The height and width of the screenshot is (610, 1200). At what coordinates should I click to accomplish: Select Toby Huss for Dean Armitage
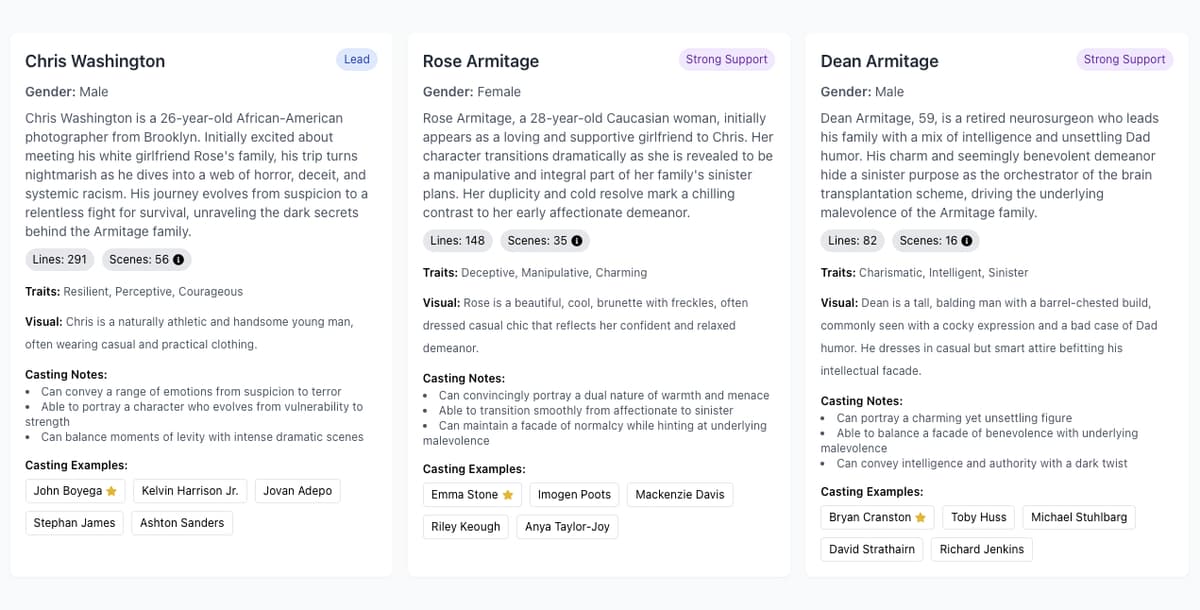tap(978, 517)
